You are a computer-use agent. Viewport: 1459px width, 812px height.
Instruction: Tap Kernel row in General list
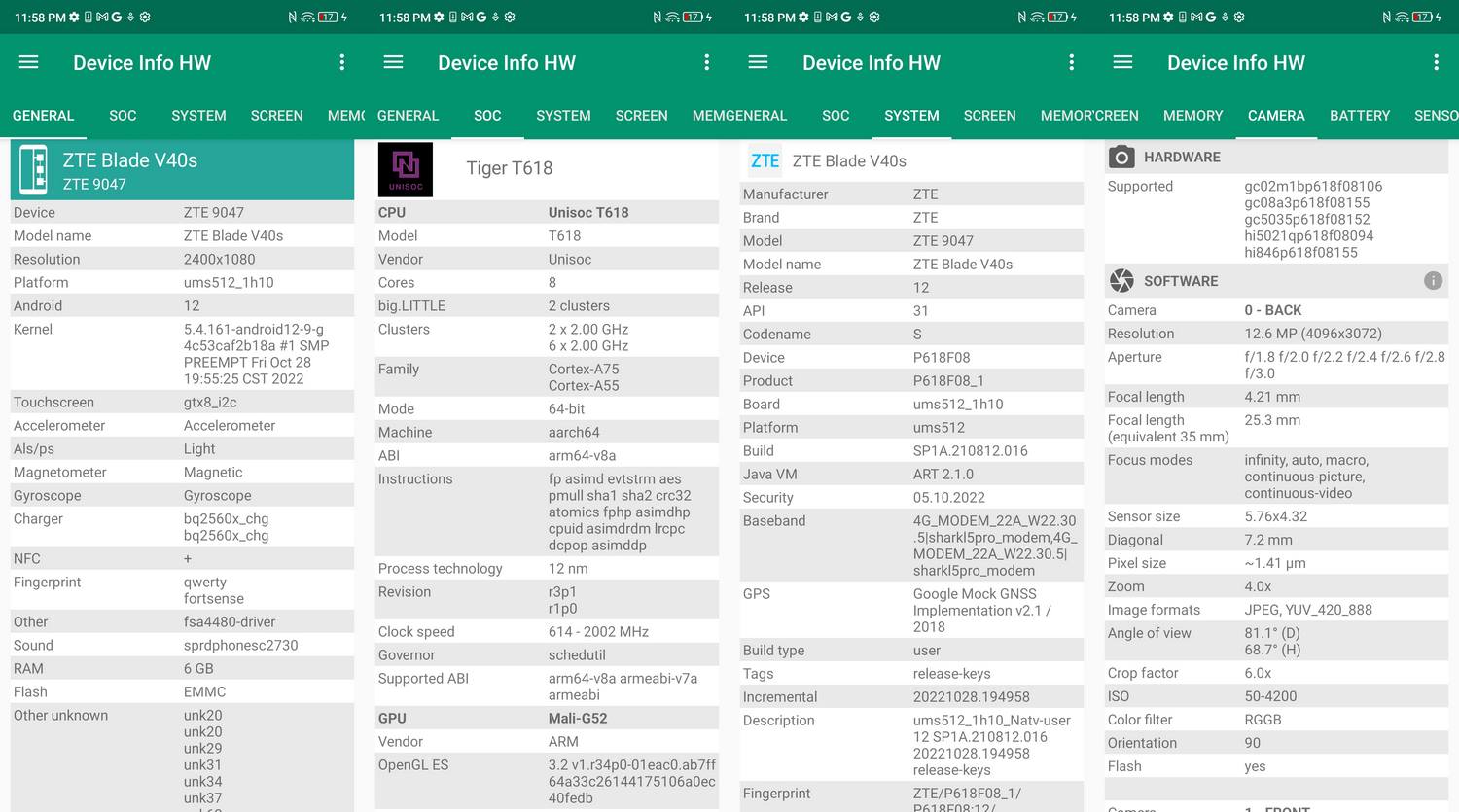[182, 354]
